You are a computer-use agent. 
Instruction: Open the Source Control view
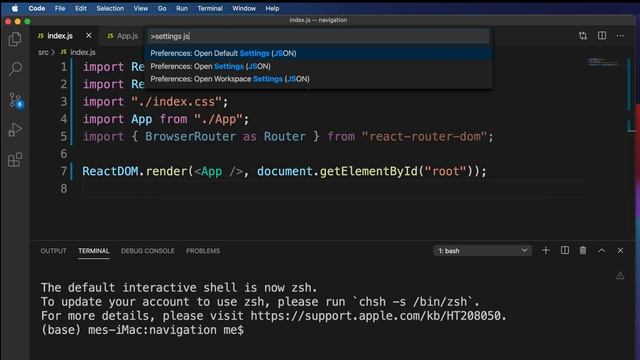click(16, 100)
